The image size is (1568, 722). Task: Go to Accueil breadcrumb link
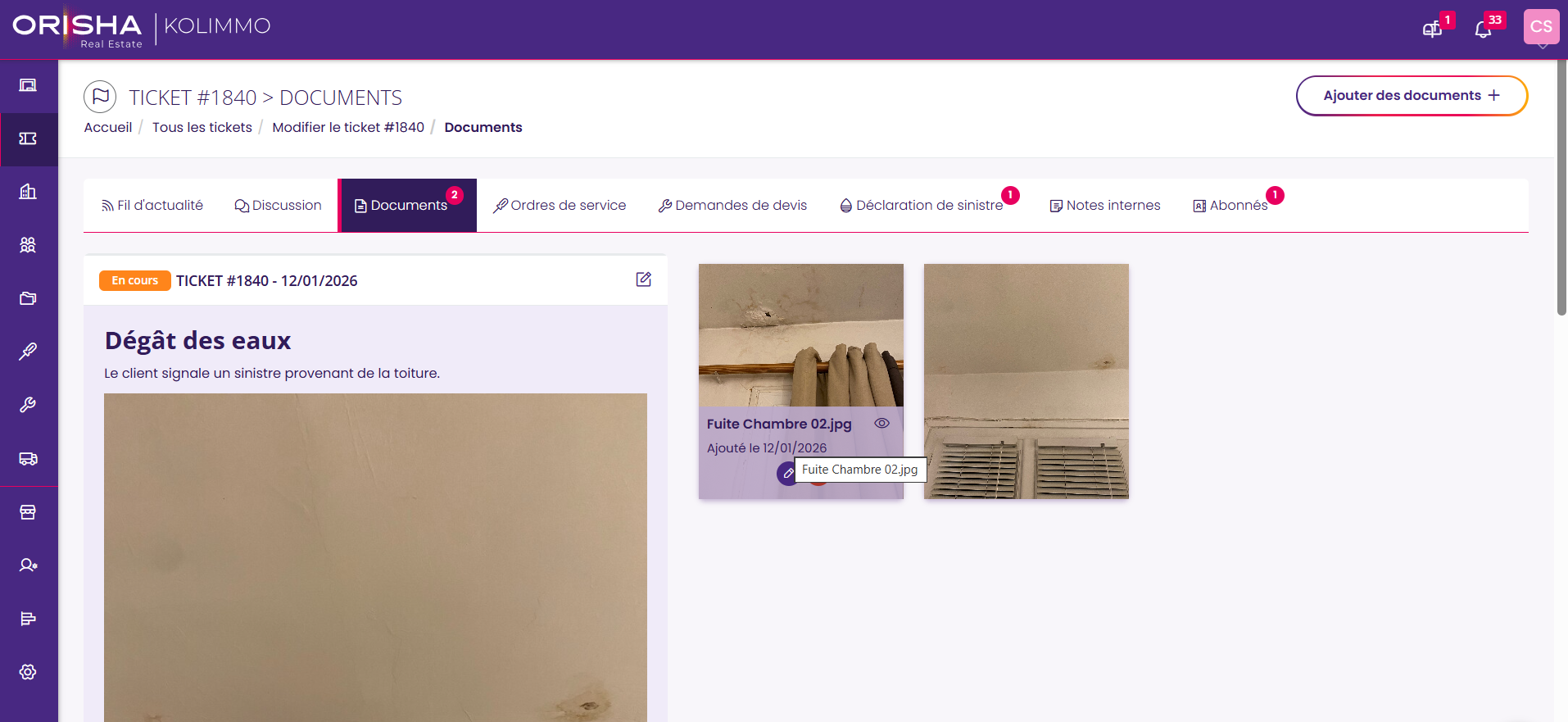(108, 128)
